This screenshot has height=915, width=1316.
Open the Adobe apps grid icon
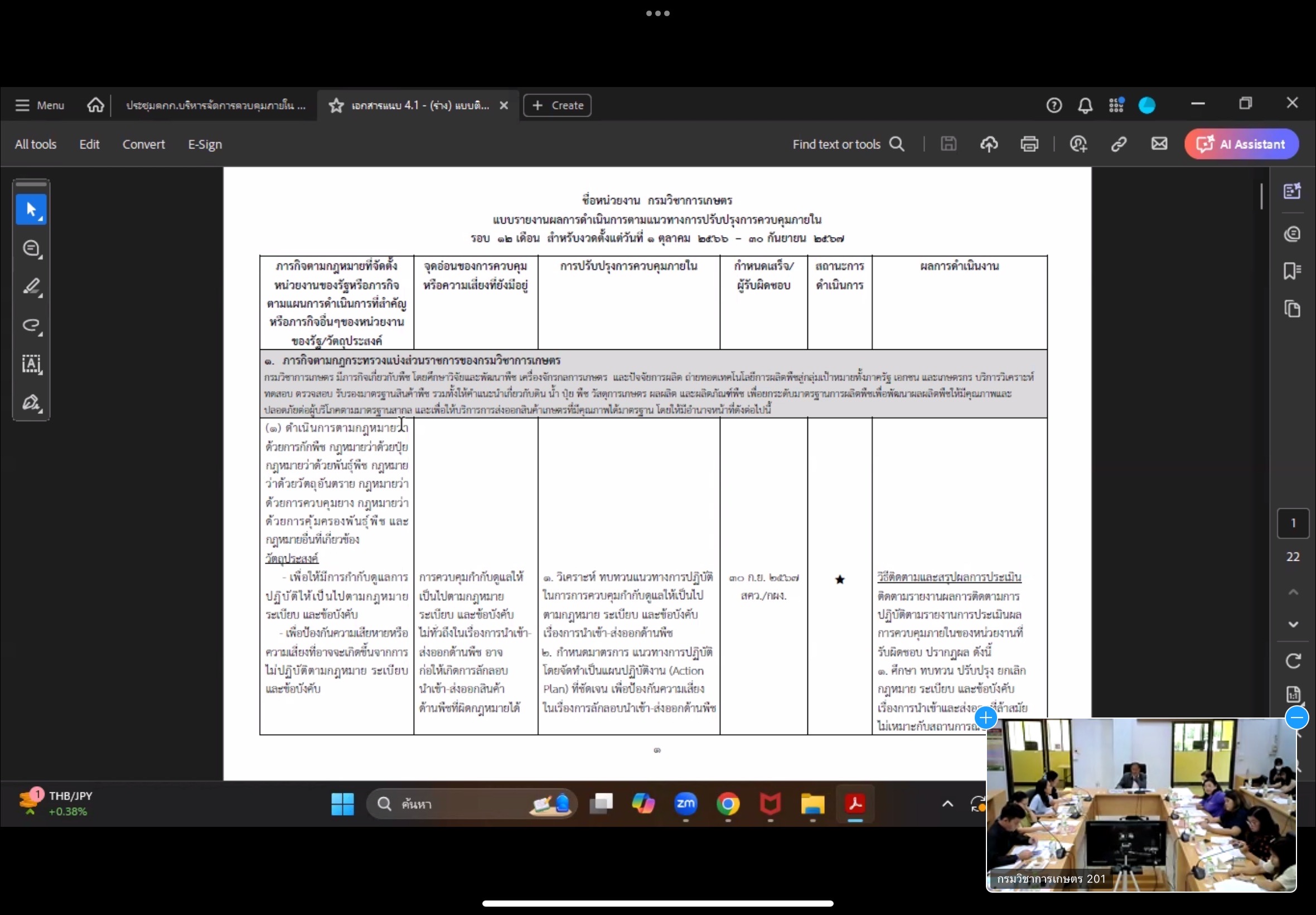[x=1115, y=105]
